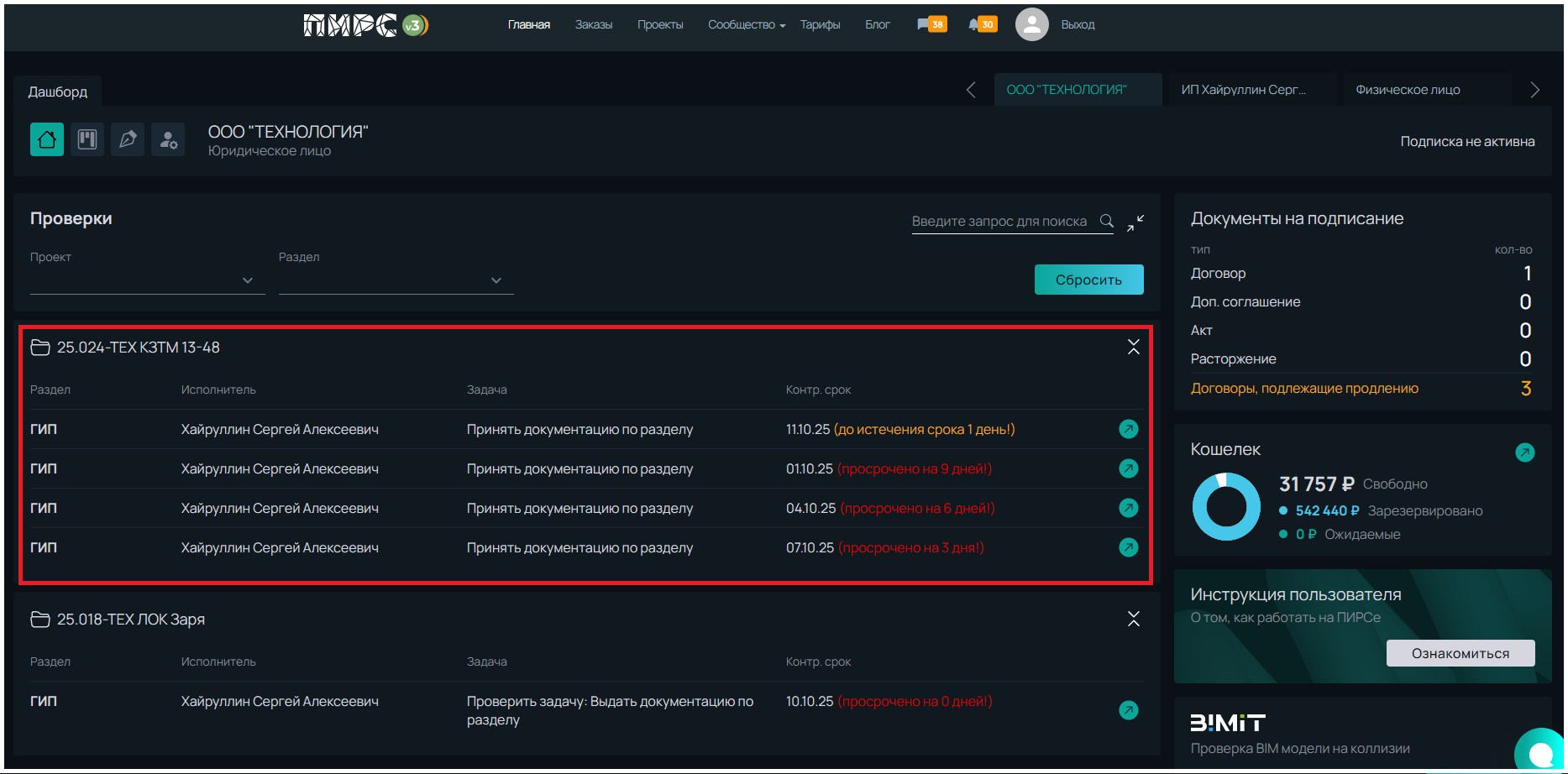Open the Сообщество dropdown menu
Image resolution: width=1568 pixels, height=774 pixels.
(746, 25)
